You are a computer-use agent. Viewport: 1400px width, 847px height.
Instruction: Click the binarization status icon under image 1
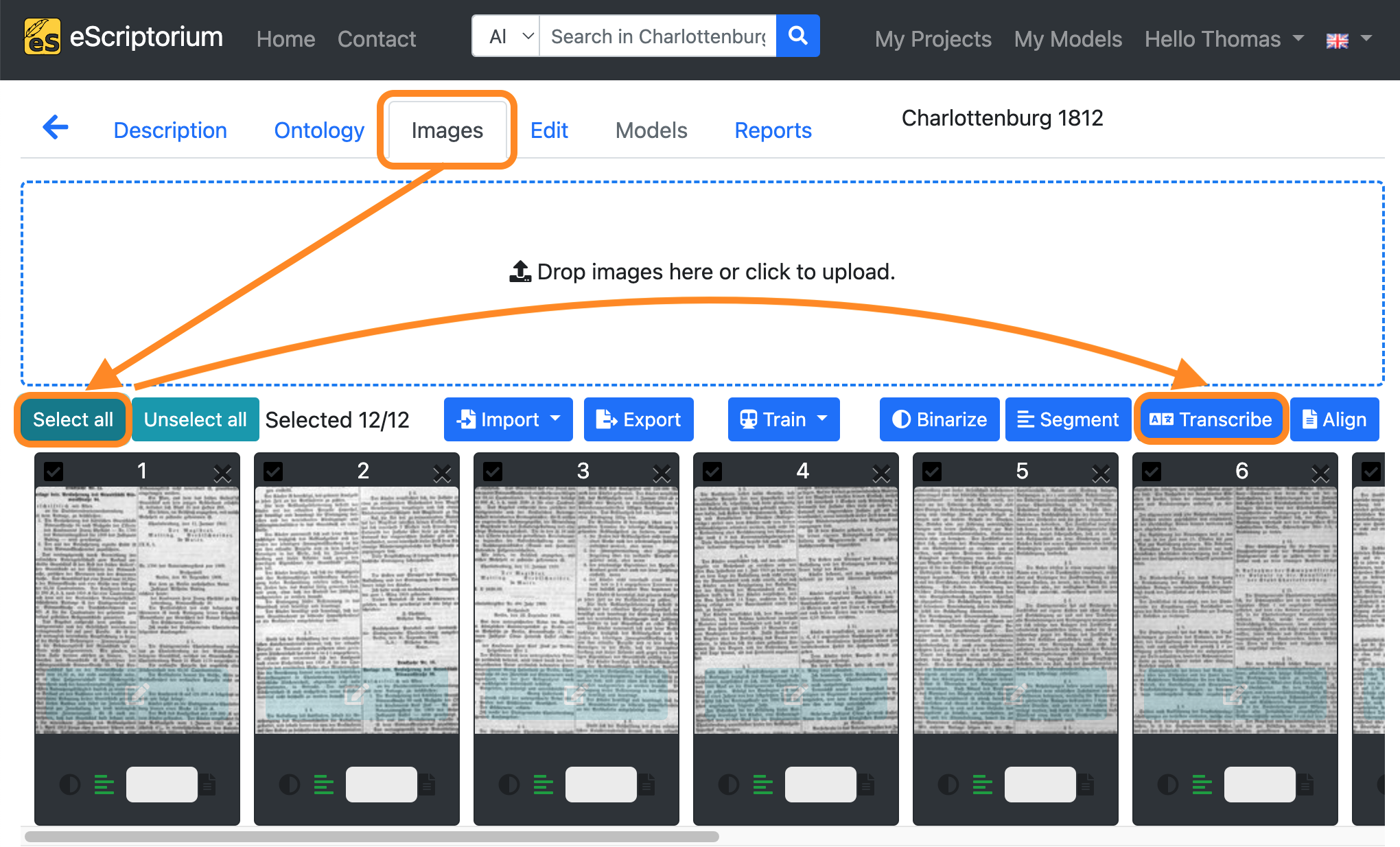coord(70,784)
